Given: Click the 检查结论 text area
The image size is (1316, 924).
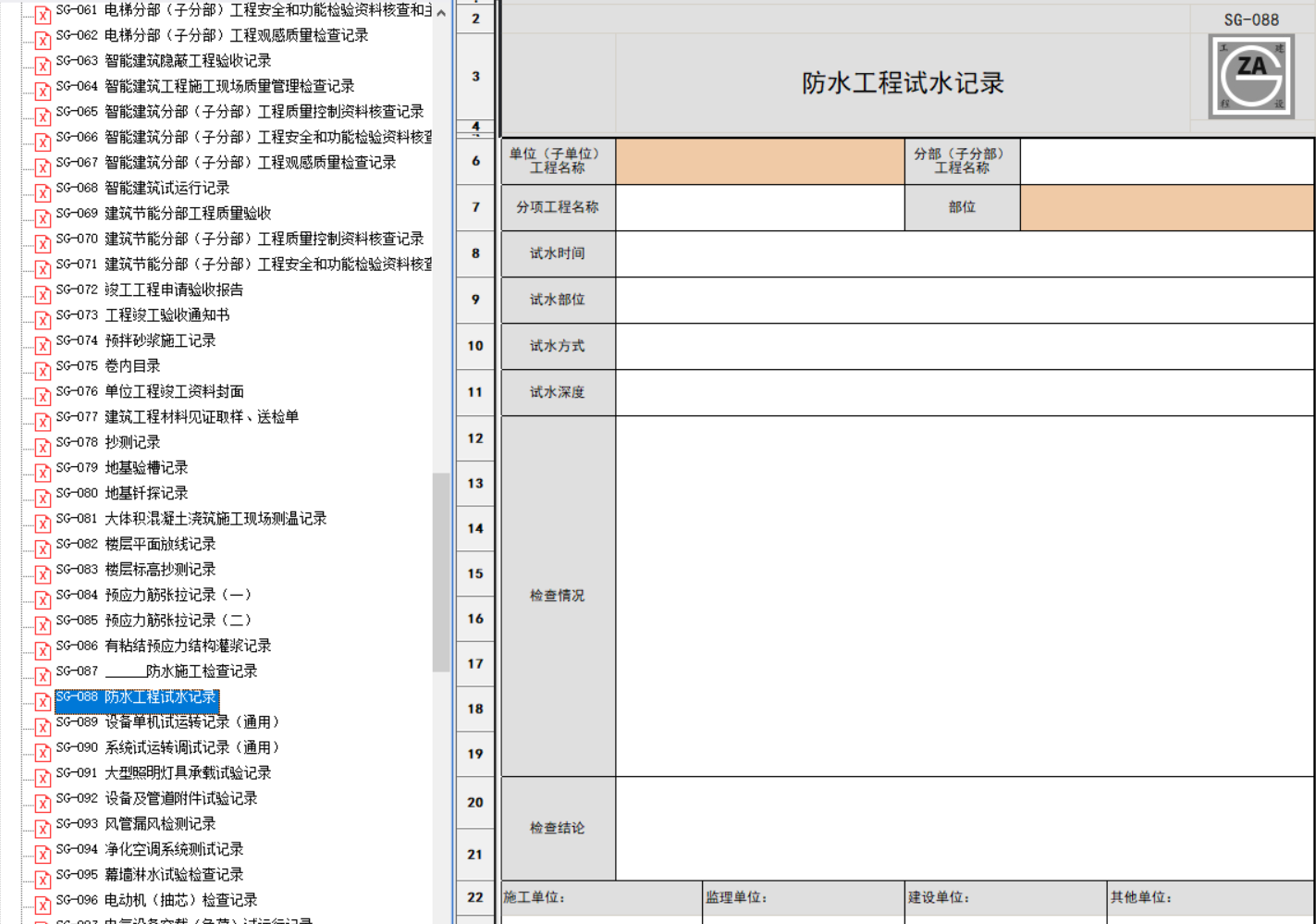Looking at the screenshot, I should coord(964,828).
